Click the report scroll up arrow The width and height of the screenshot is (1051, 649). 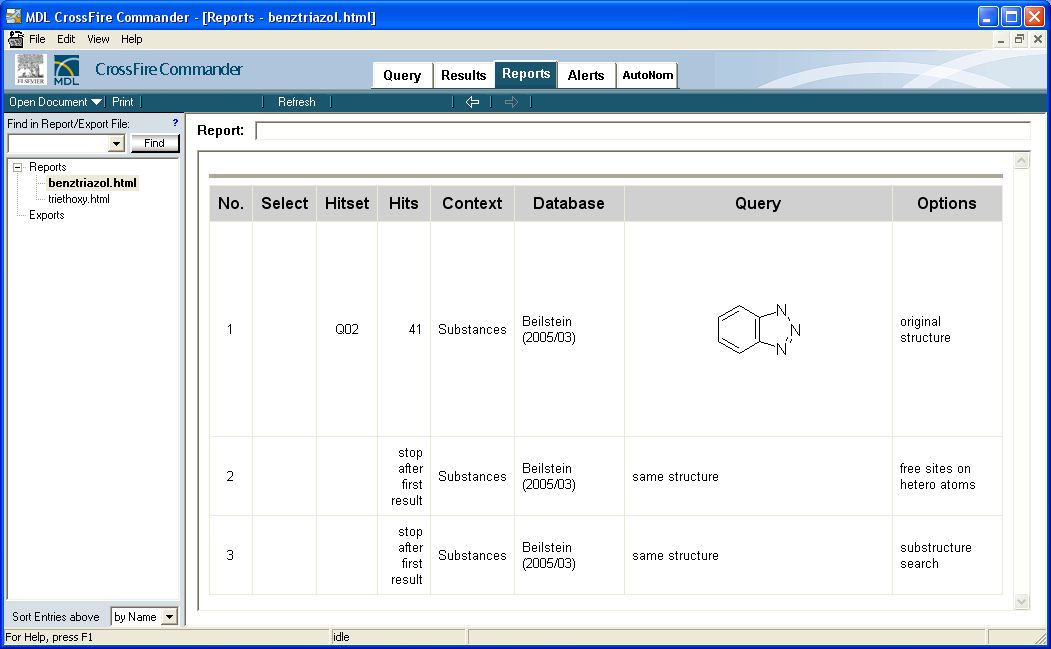(x=1022, y=161)
